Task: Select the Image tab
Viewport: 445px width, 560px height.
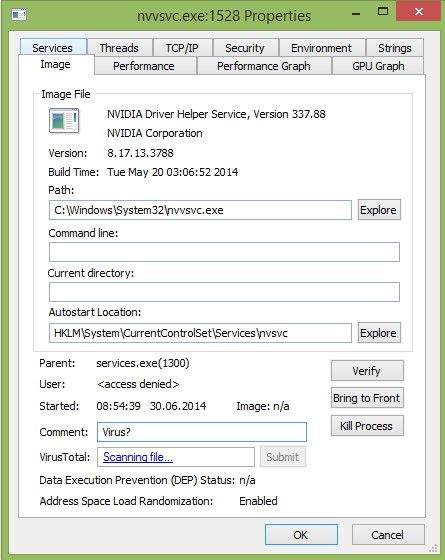Action: click(56, 65)
